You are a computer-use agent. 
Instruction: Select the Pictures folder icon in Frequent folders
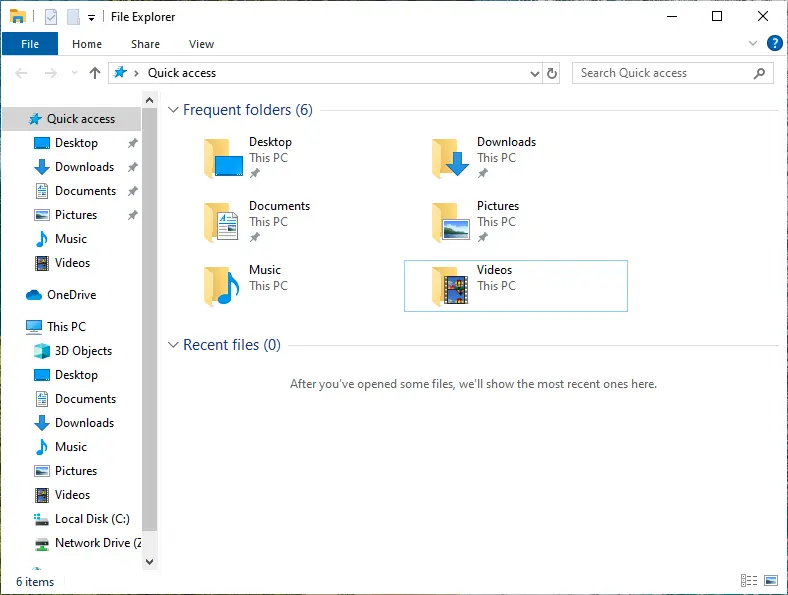[451, 222]
